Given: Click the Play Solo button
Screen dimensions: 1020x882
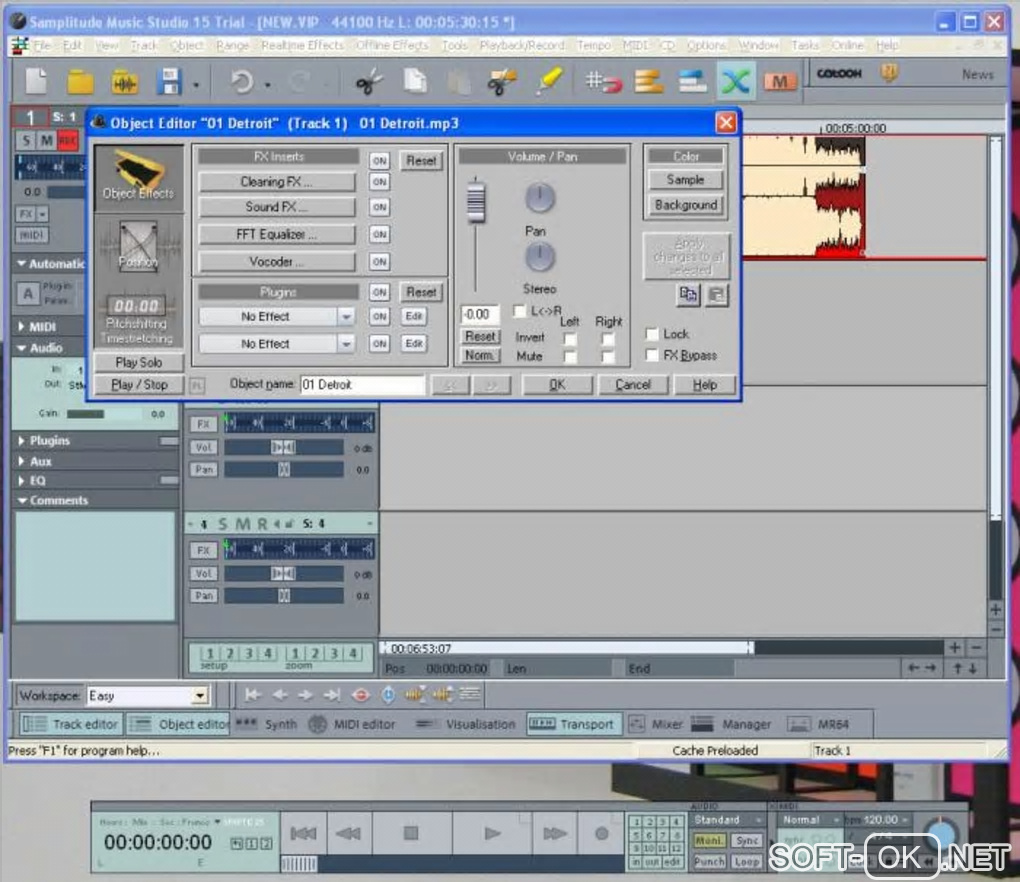Looking at the screenshot, I should (139, 362).
